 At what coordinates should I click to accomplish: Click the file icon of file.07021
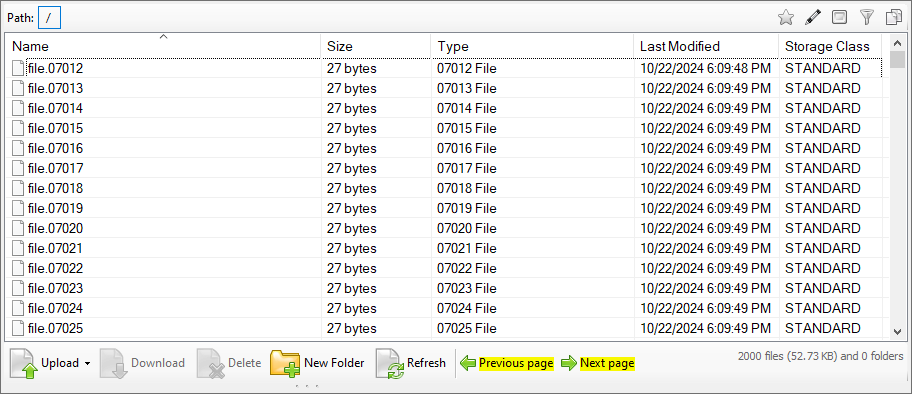click(x=19, y=249)
